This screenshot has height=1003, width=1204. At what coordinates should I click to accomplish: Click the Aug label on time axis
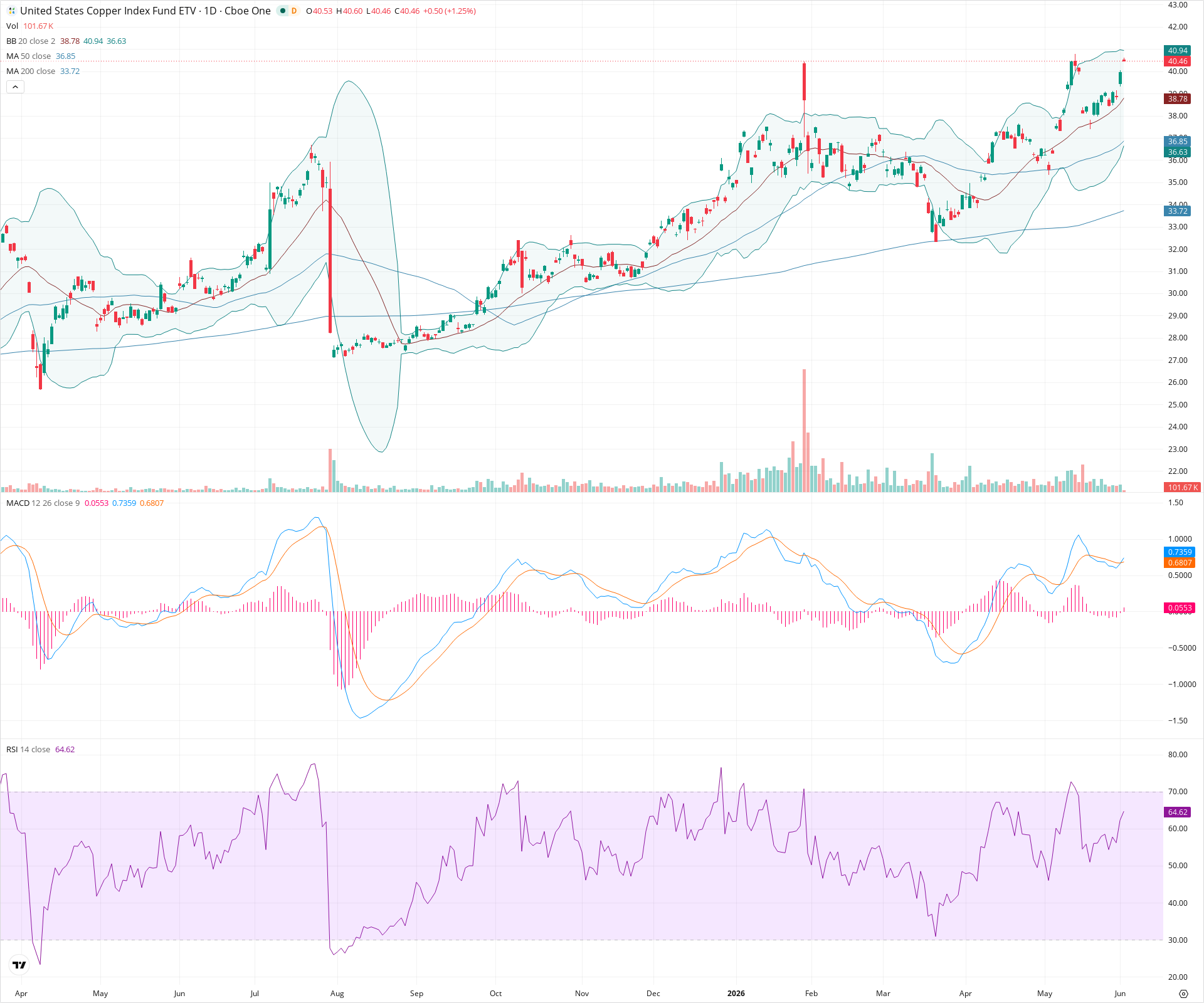click(337, 993)
